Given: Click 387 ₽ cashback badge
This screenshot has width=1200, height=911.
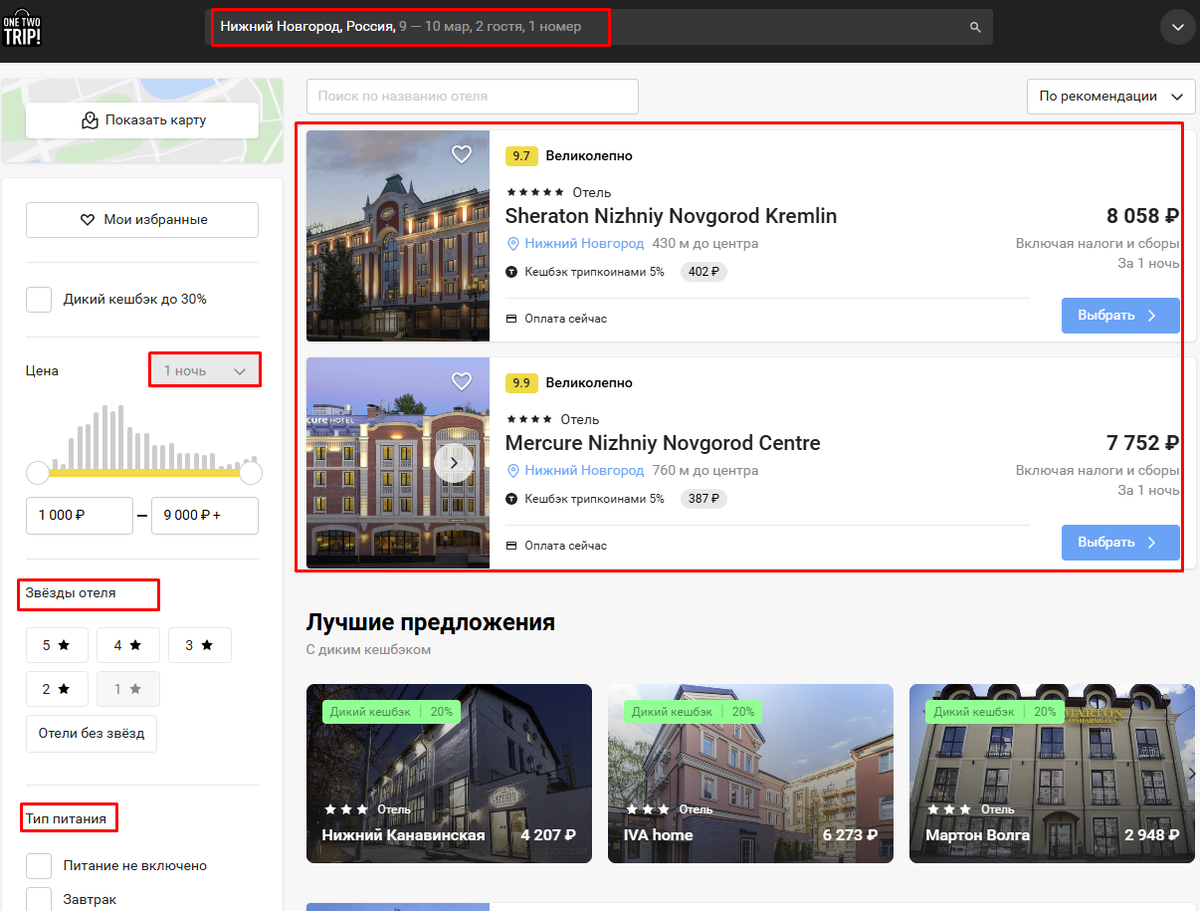Looking at the screenshot, I should click(x=704, y=499).
